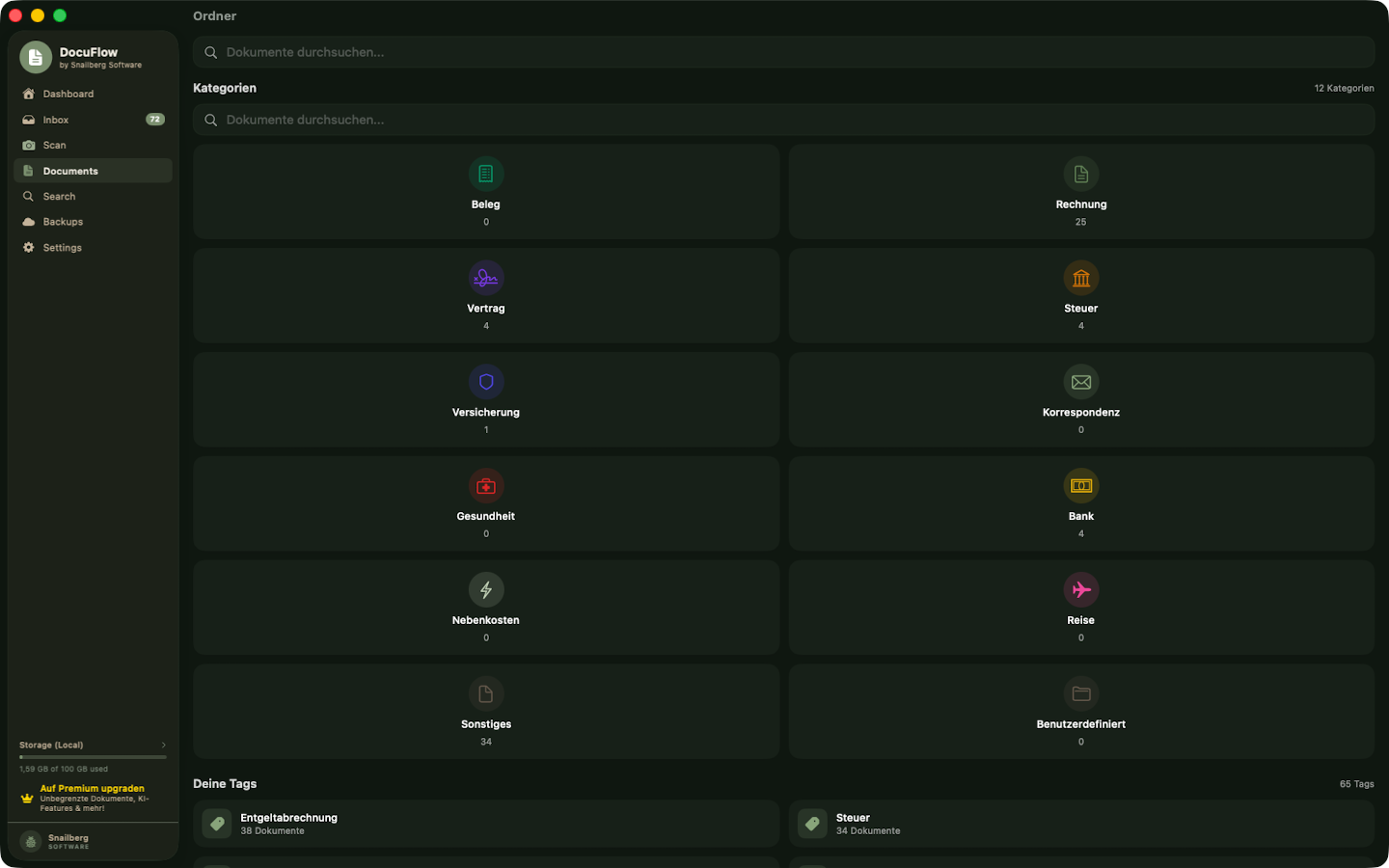Click '1,59 GB of 100 GB used' text

(x=64, y=769)
